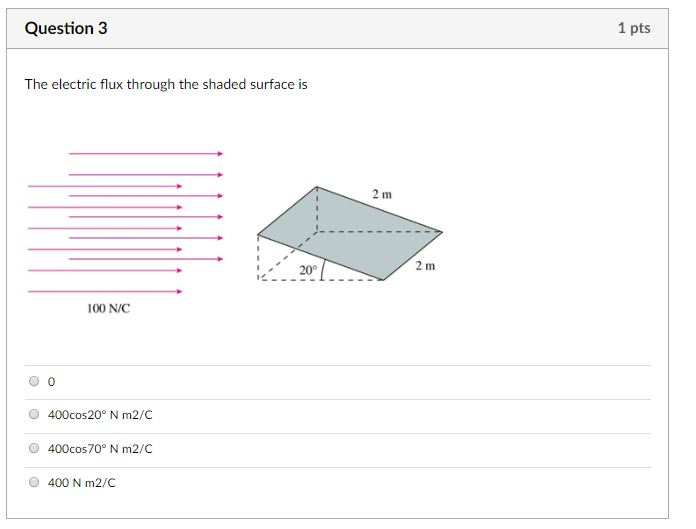This screenshot has width=696, height=529.
Task: Click the topmost pink field arrow
Action: [146, 154]
